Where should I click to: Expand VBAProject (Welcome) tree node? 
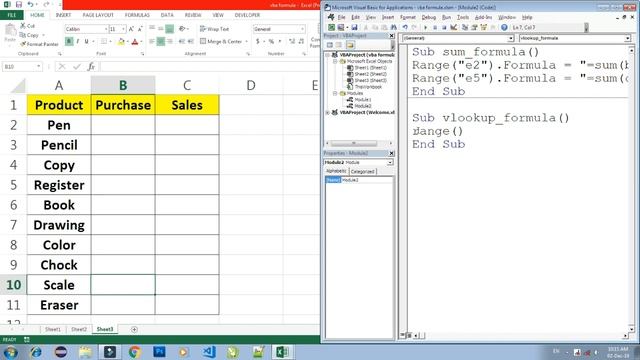328,112
